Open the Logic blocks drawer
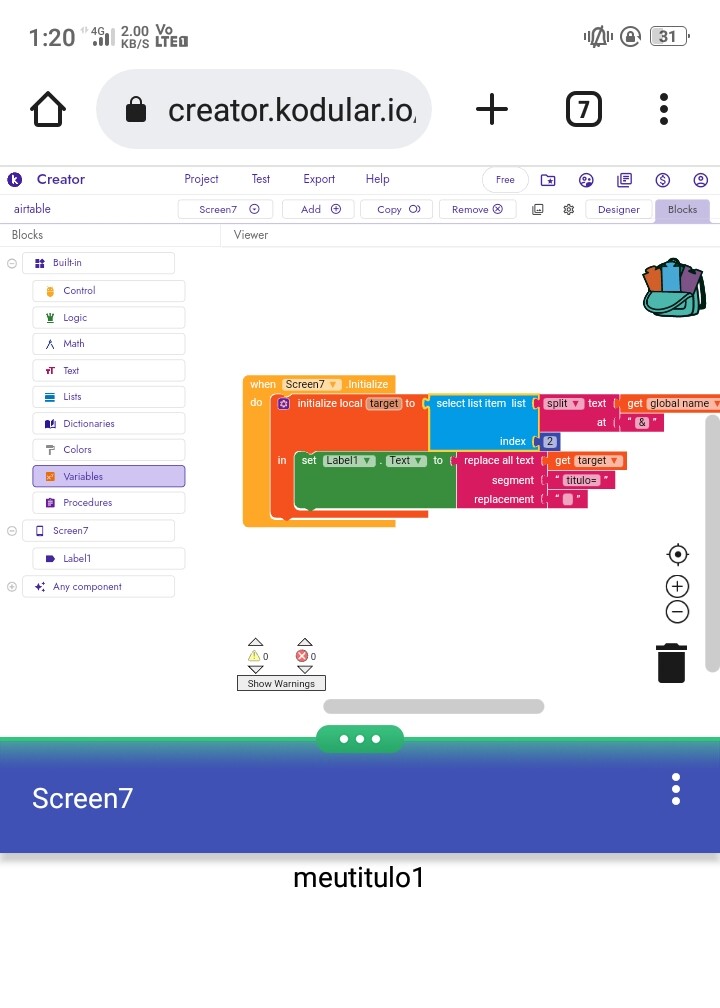This screenshot has width=720, height=1008. 109,318
